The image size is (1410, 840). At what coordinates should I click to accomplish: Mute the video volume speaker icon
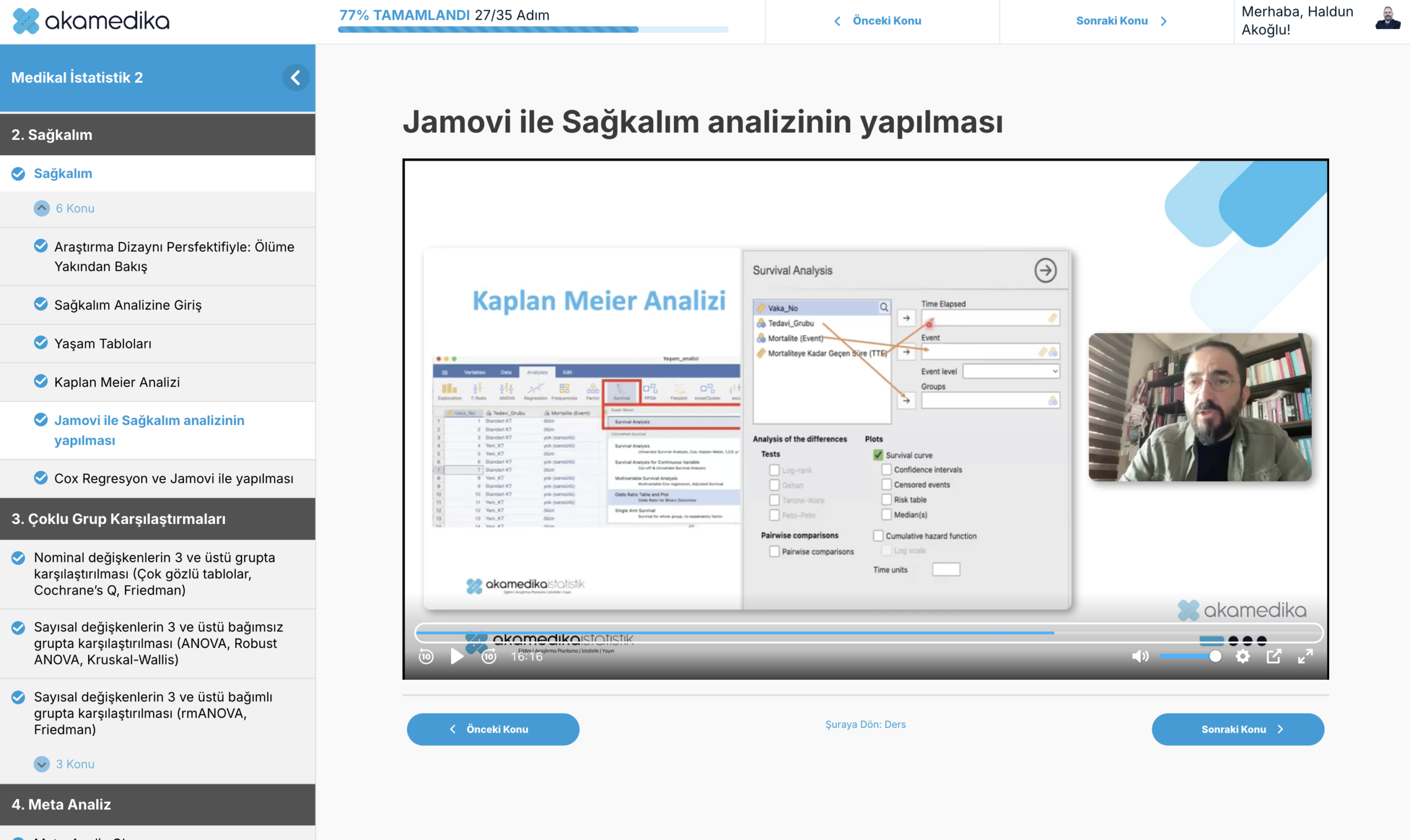1140,656
